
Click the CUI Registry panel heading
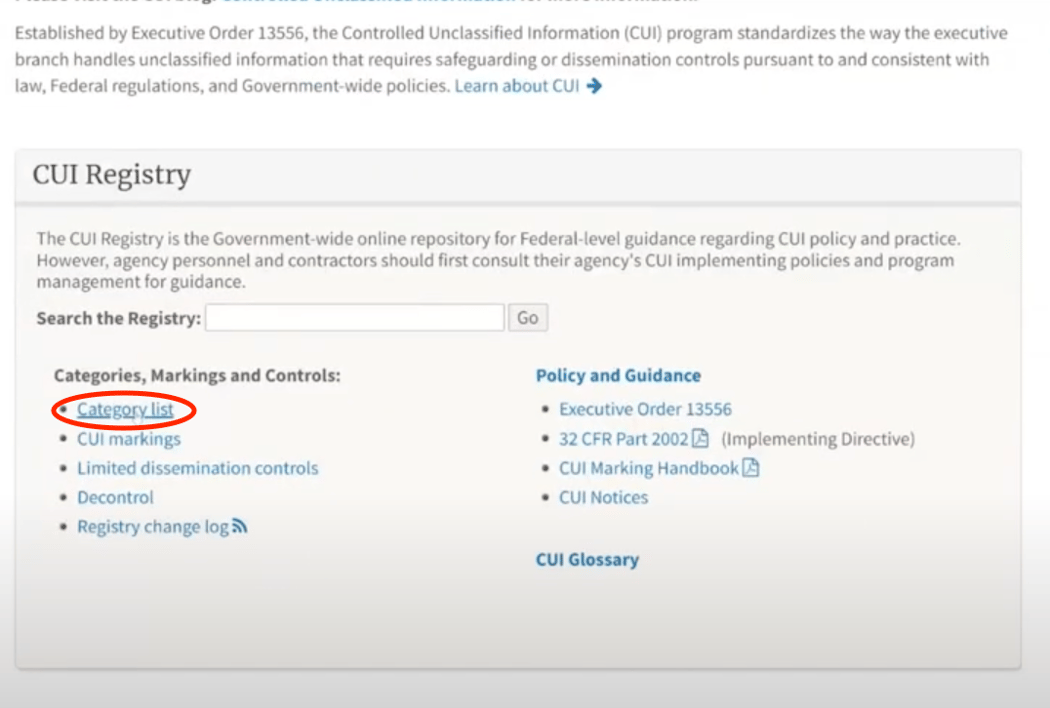point(112,175)
